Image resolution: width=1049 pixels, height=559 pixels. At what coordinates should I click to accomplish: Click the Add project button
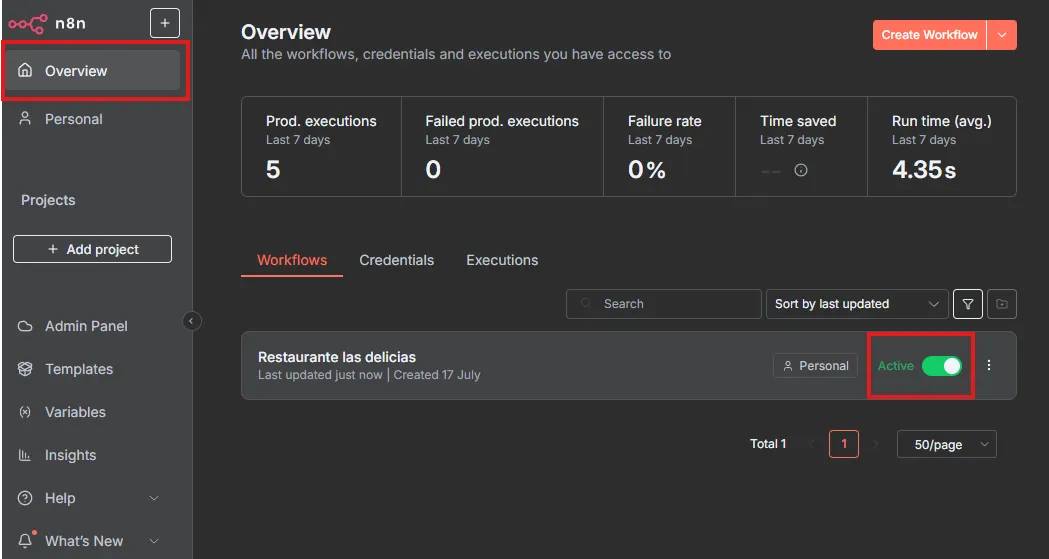tap(92, 249)
